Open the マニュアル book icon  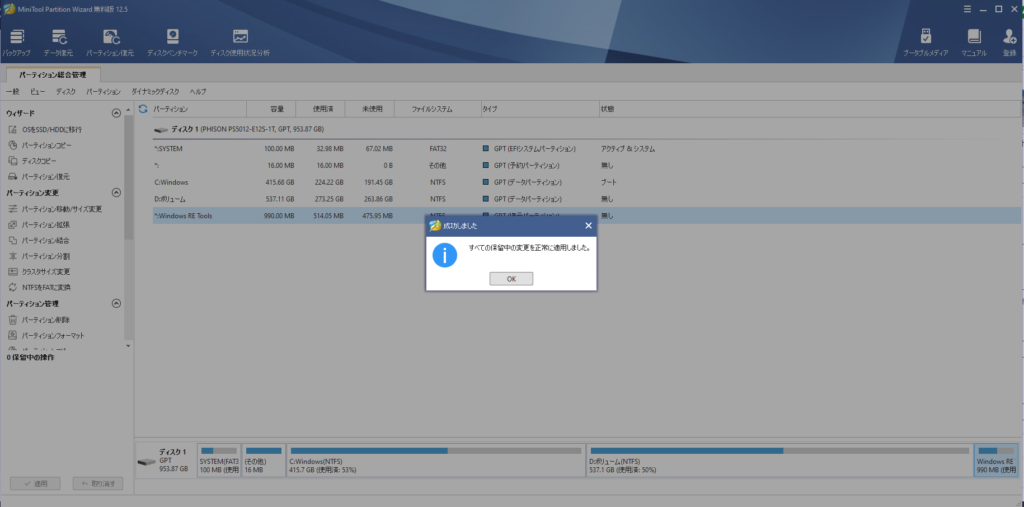[974, 43]
